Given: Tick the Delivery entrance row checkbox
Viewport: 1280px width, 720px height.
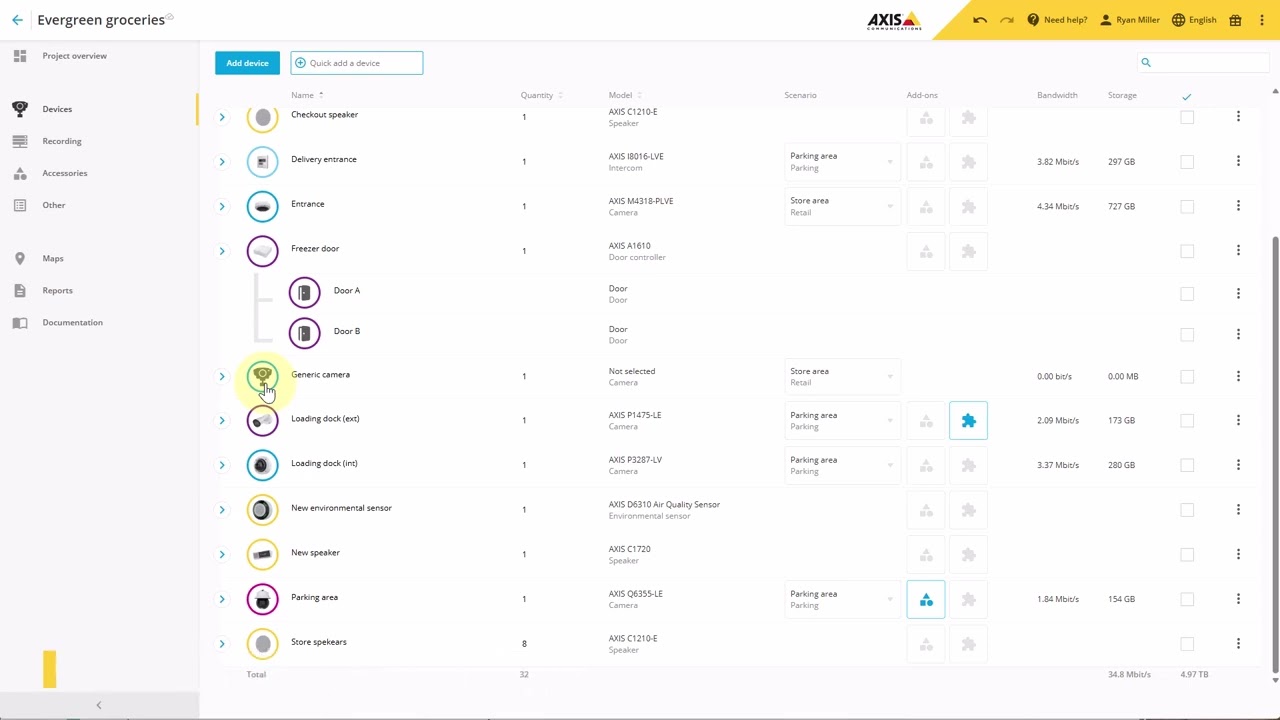Looking at the screenshot, I should point(1187,161).
